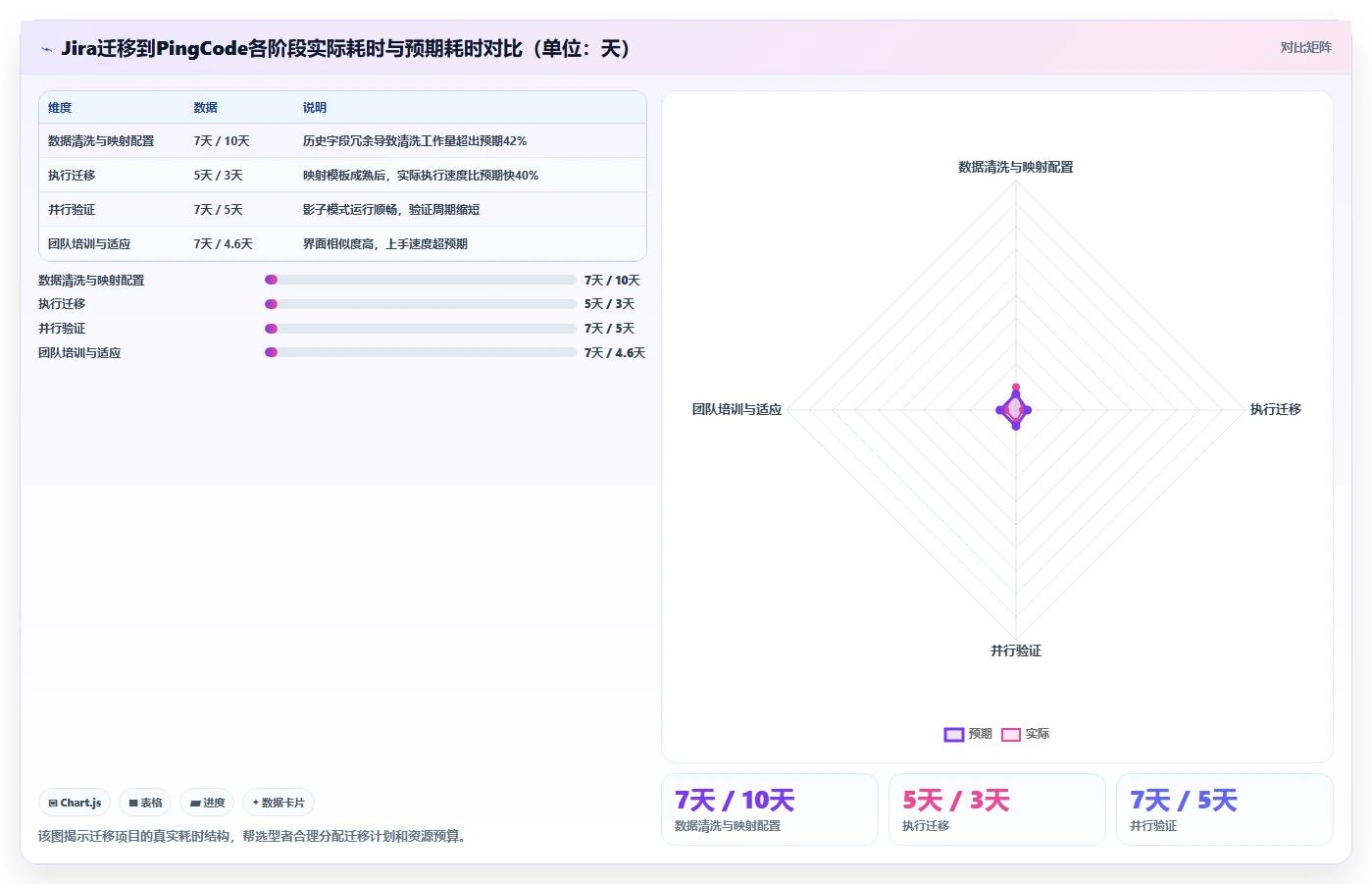
Task: Click the 执行迁移 caption in the data card
Action: (x=926, y=826)
